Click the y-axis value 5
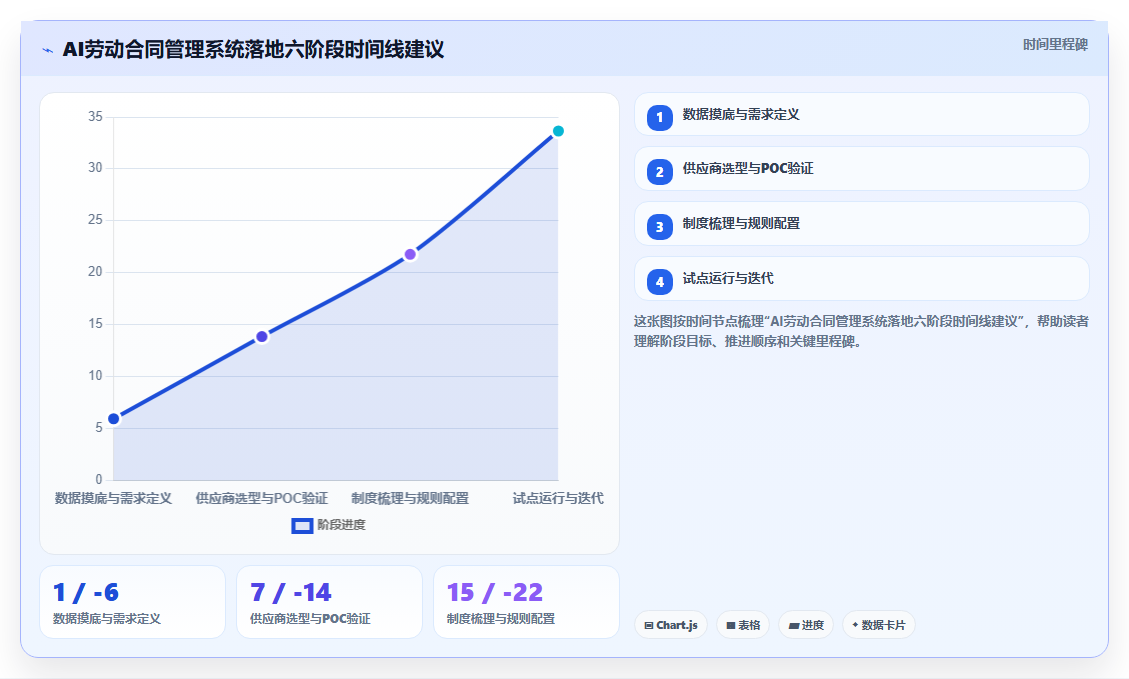The height and width of the screenshot is (679, 1129). 99,428
